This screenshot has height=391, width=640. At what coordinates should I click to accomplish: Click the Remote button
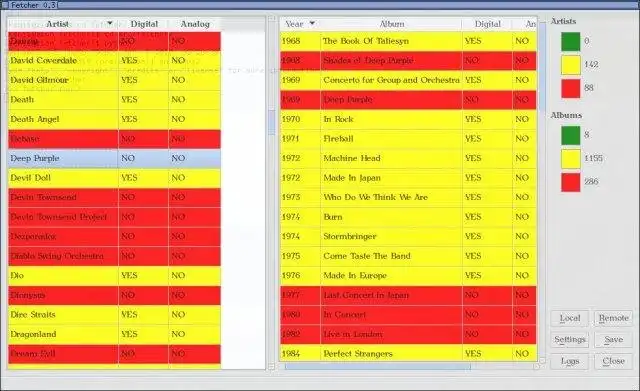pos(613,318)
